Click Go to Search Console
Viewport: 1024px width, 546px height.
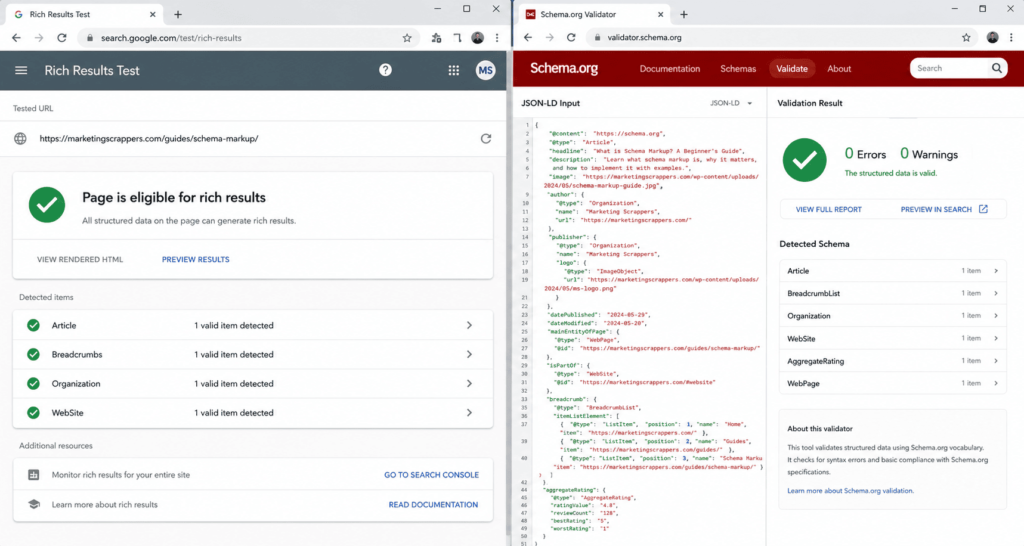[x=431, y=475]
